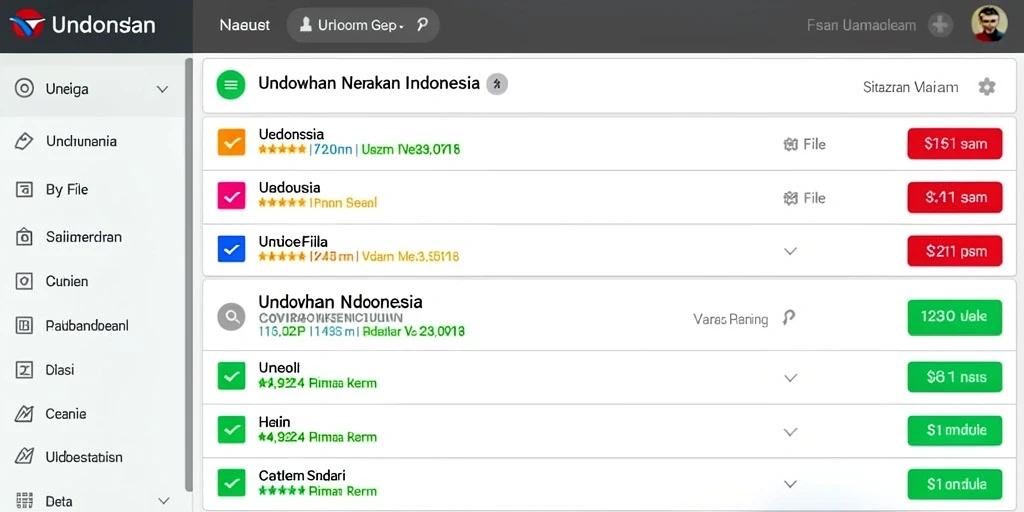Toggle the green checkbox for Catlem Sndari
The image size is (1024, 512).
point(231,483)
